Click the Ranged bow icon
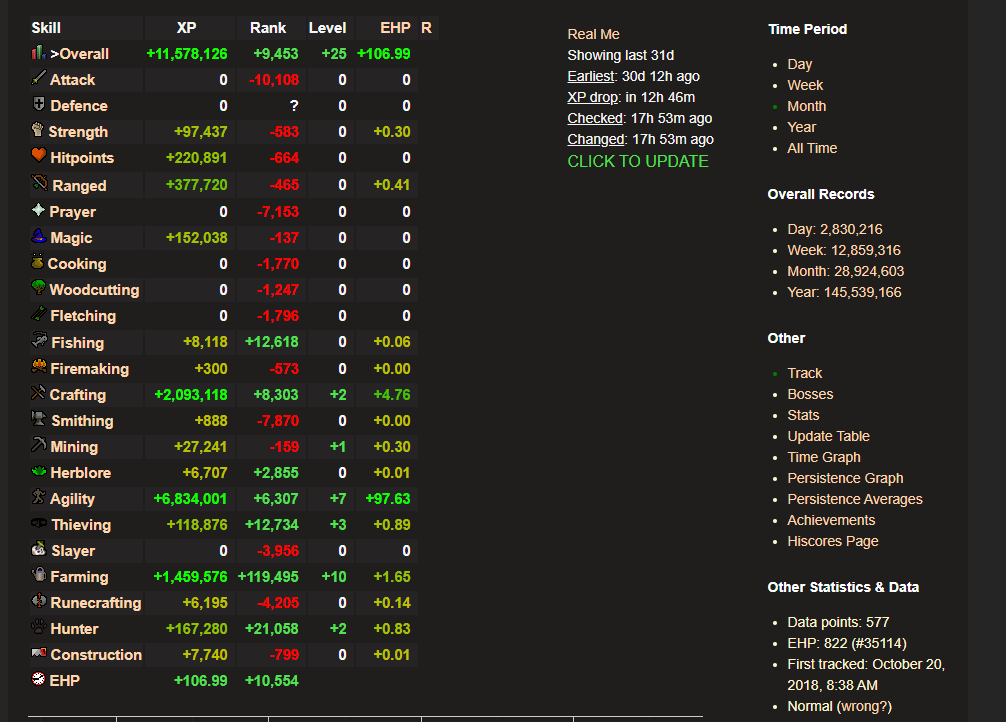Viewport: 1006px width, 722px height. (40, 183)
